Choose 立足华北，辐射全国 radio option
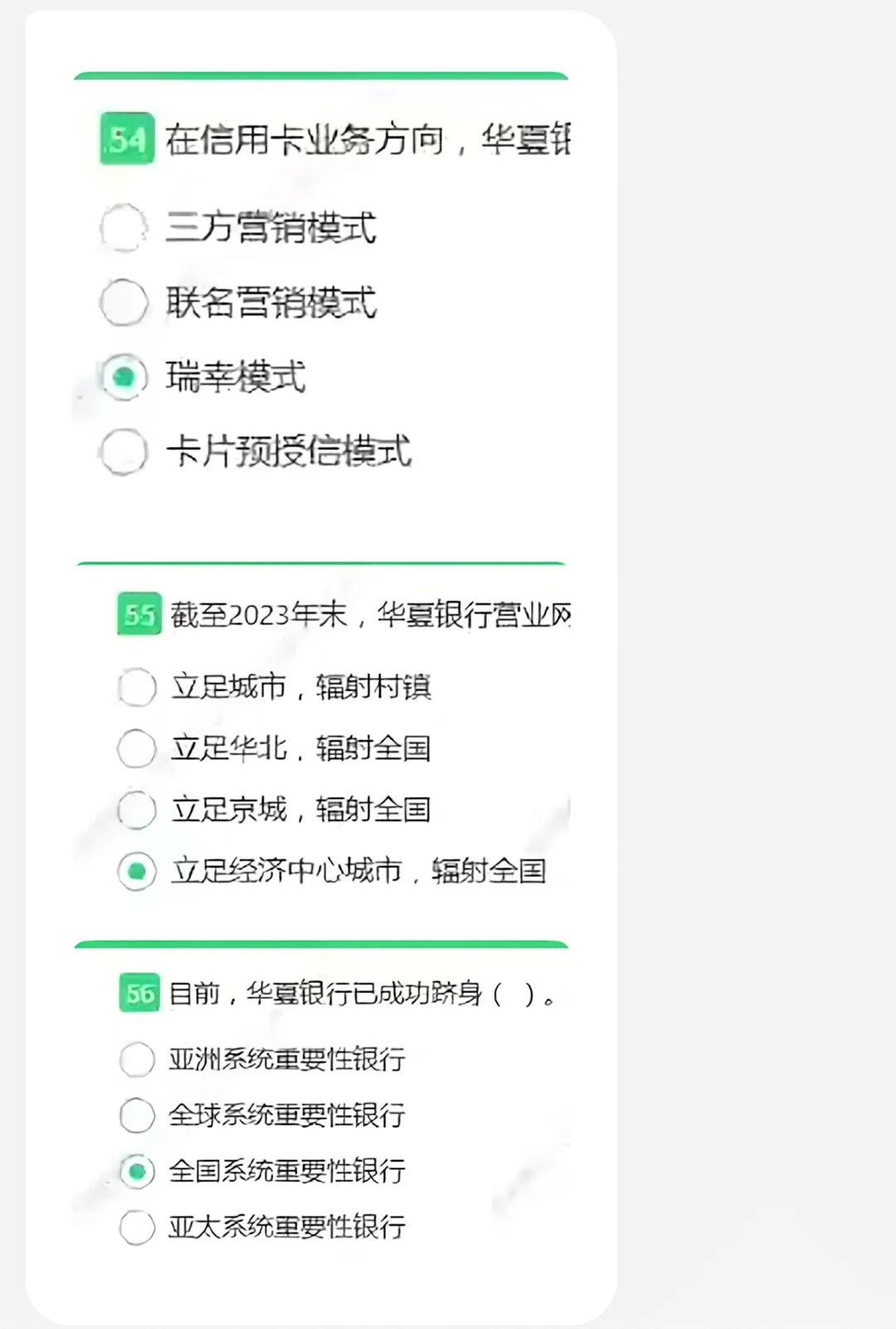 (x=137, y=748)
